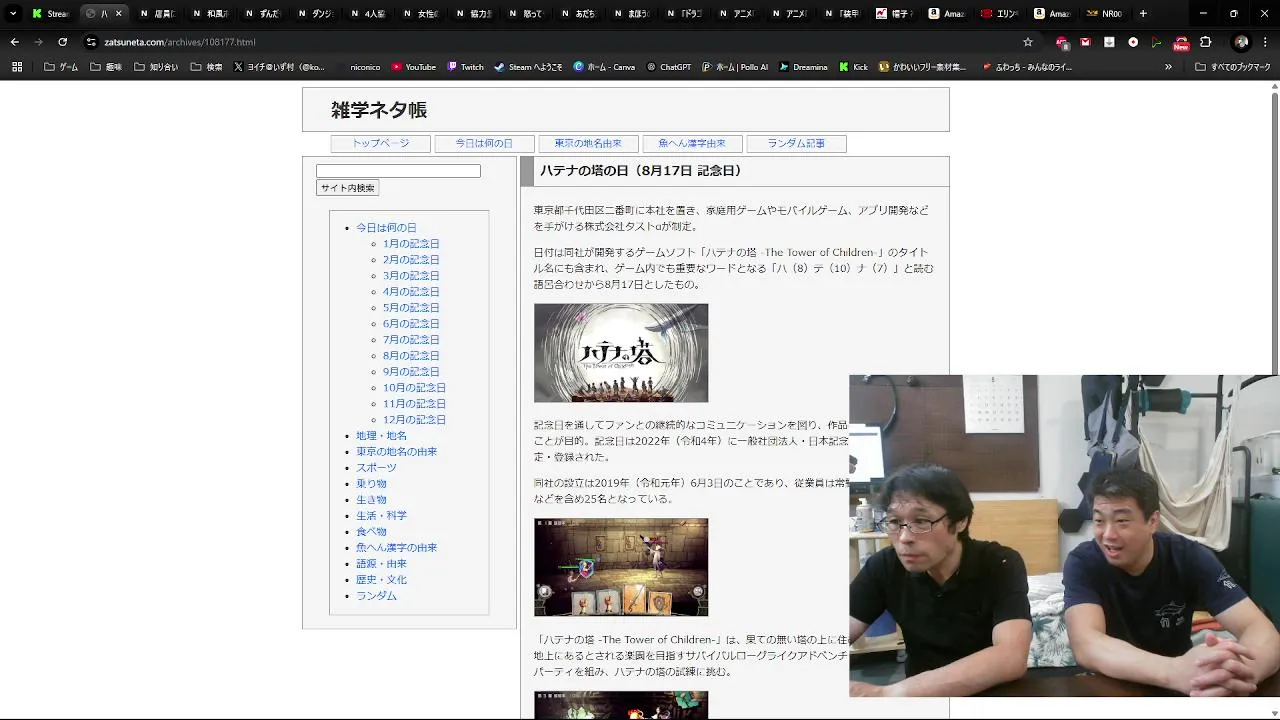Click the 雑学ネタ帳 site title

pyautogui.click(x=379, y=110)
